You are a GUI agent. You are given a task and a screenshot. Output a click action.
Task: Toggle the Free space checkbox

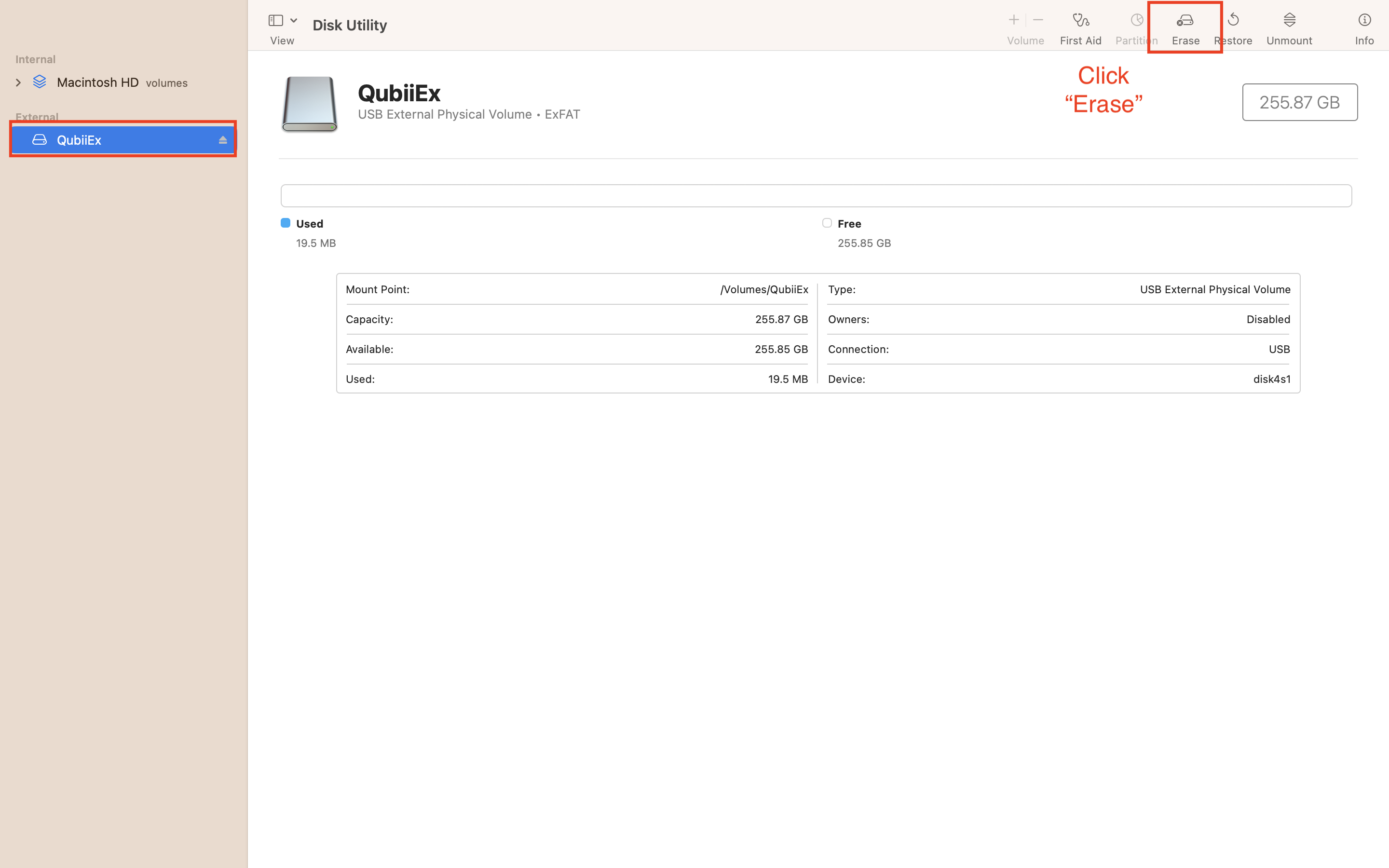coord(827,223)
